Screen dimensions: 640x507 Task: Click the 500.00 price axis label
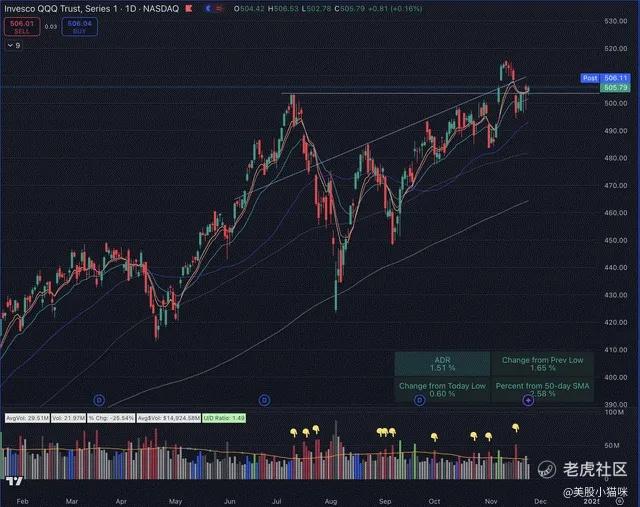click(616, 103)
